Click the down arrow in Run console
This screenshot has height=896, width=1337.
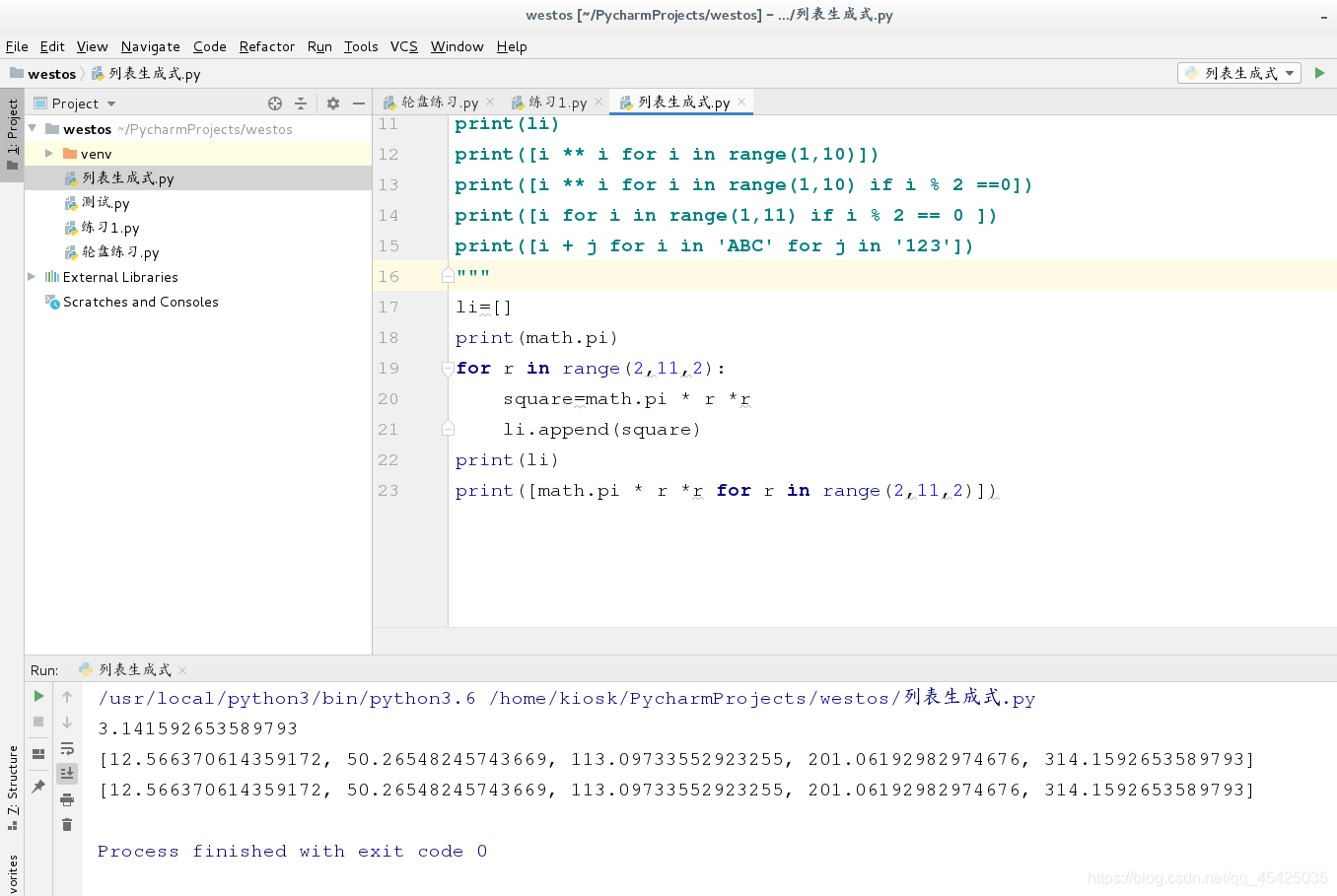(x=67, y=723)
